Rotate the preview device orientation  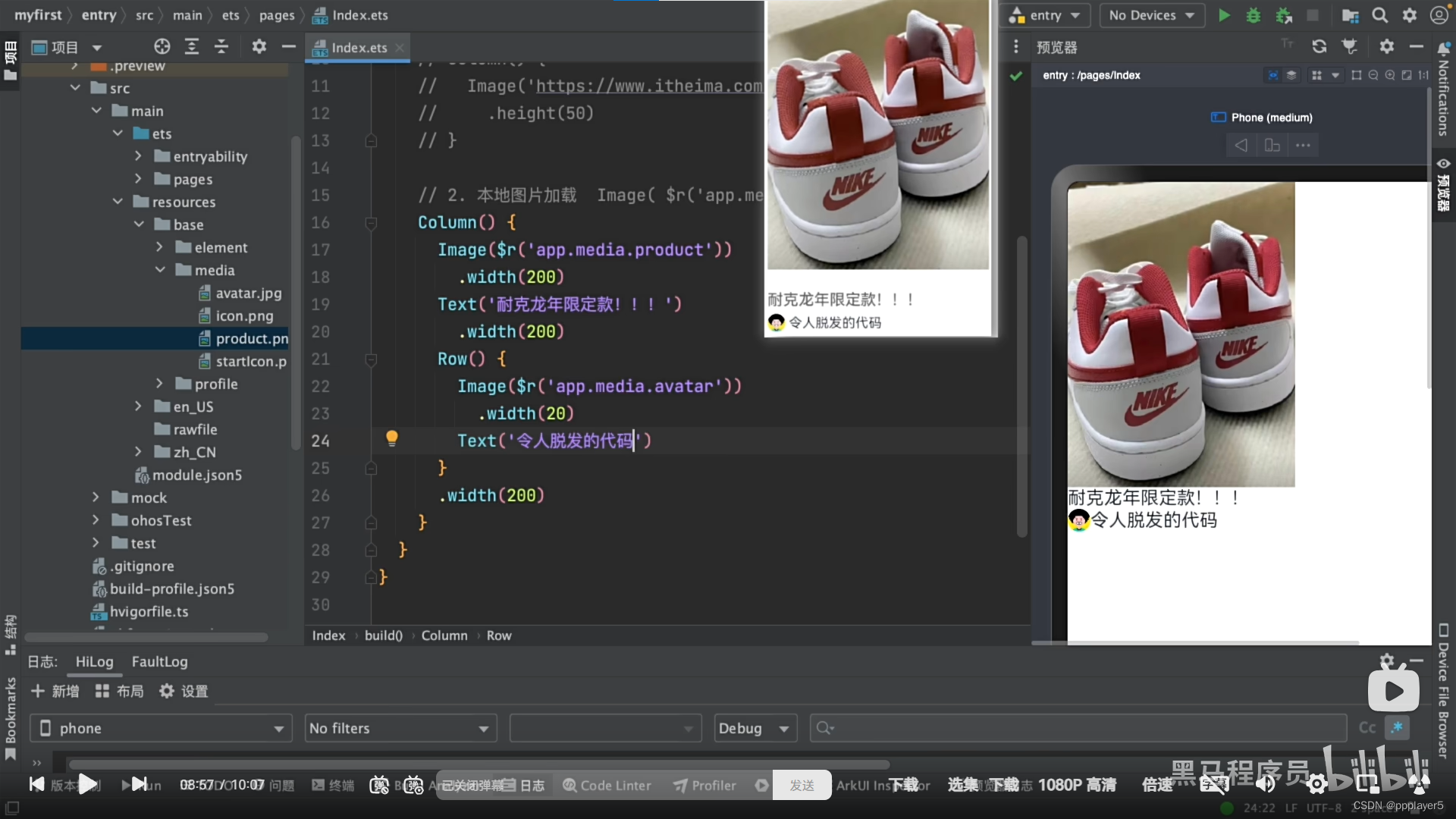click(1272, 145)
